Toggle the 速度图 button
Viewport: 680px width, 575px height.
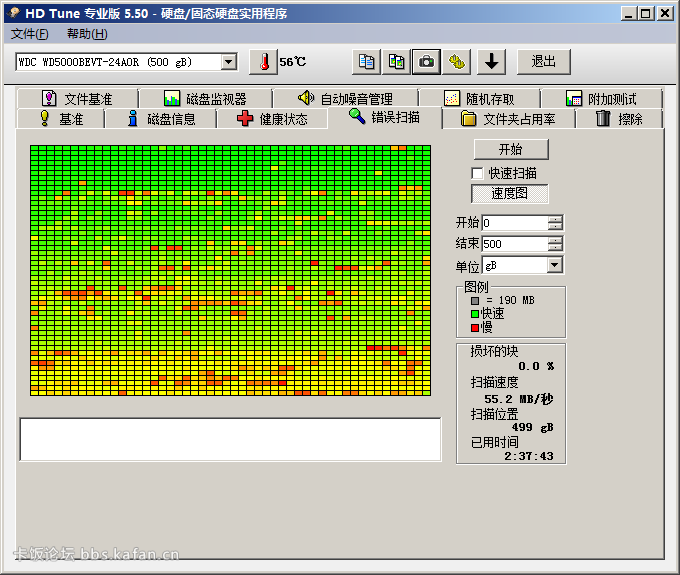[x=510, y=193]
